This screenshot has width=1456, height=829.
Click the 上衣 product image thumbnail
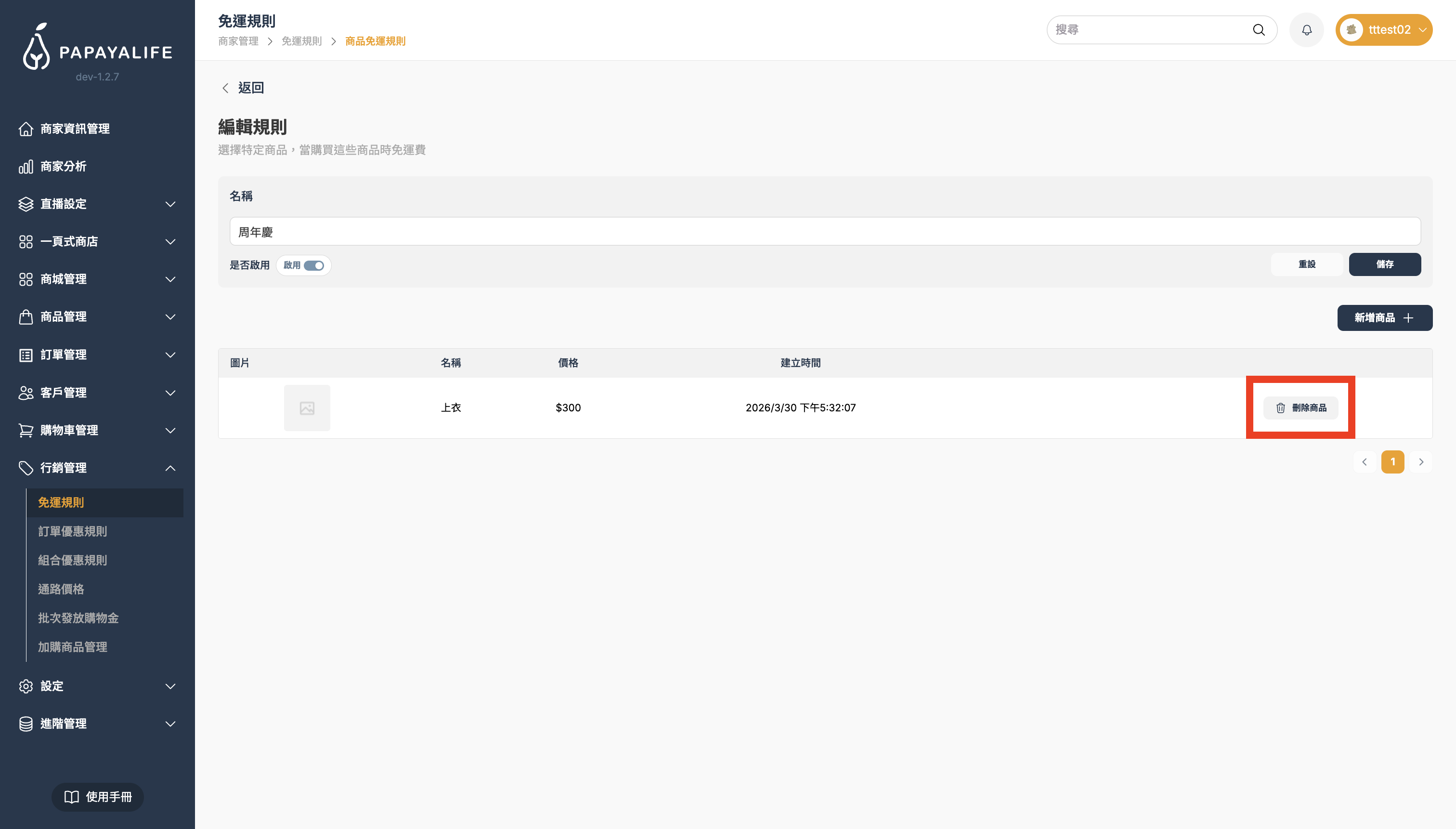[307, 408]
